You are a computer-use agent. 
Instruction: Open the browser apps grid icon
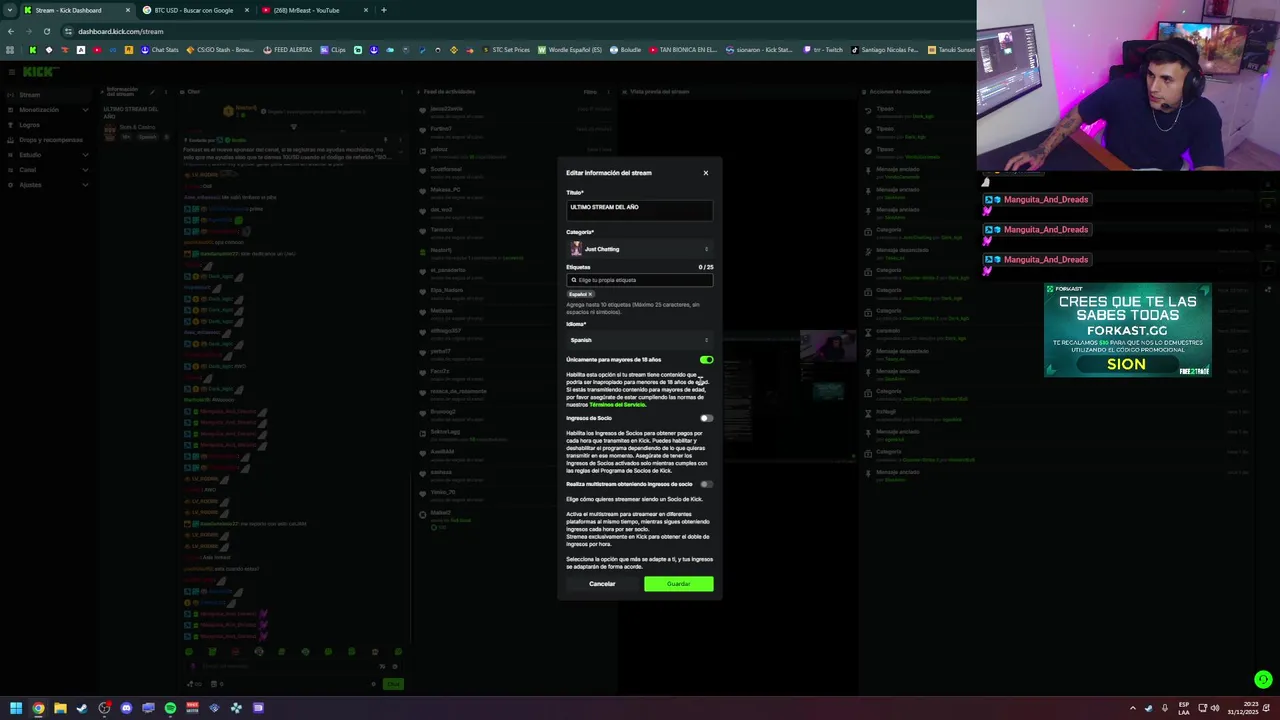point(10,49)
